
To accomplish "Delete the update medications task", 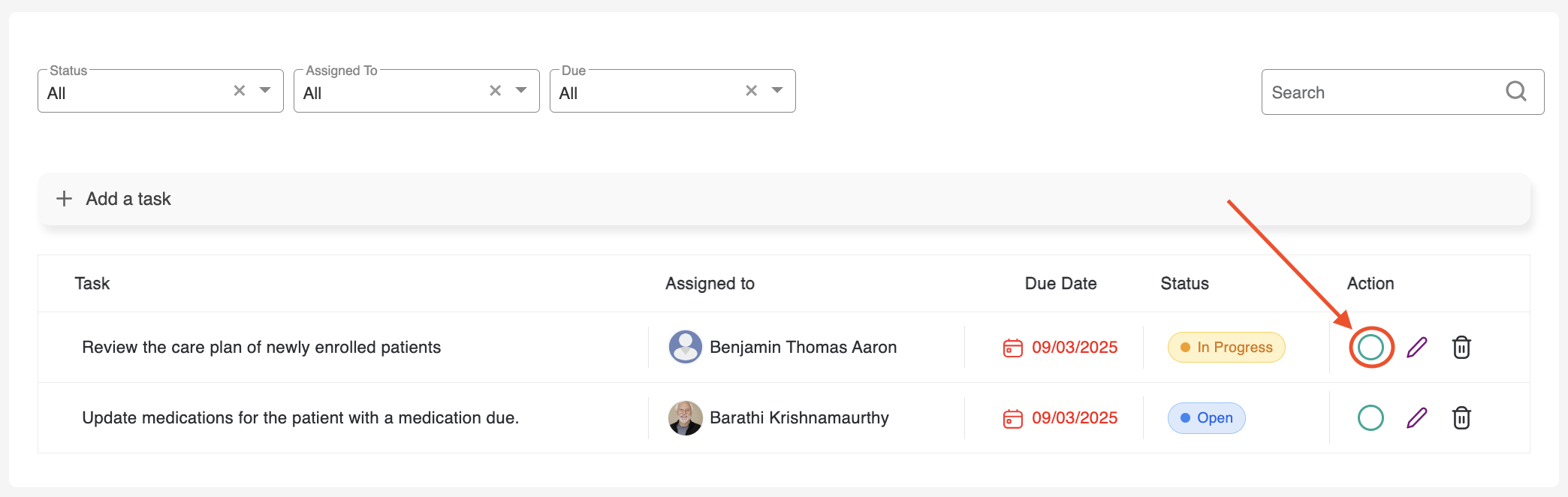I will [x=1461, y=417].
